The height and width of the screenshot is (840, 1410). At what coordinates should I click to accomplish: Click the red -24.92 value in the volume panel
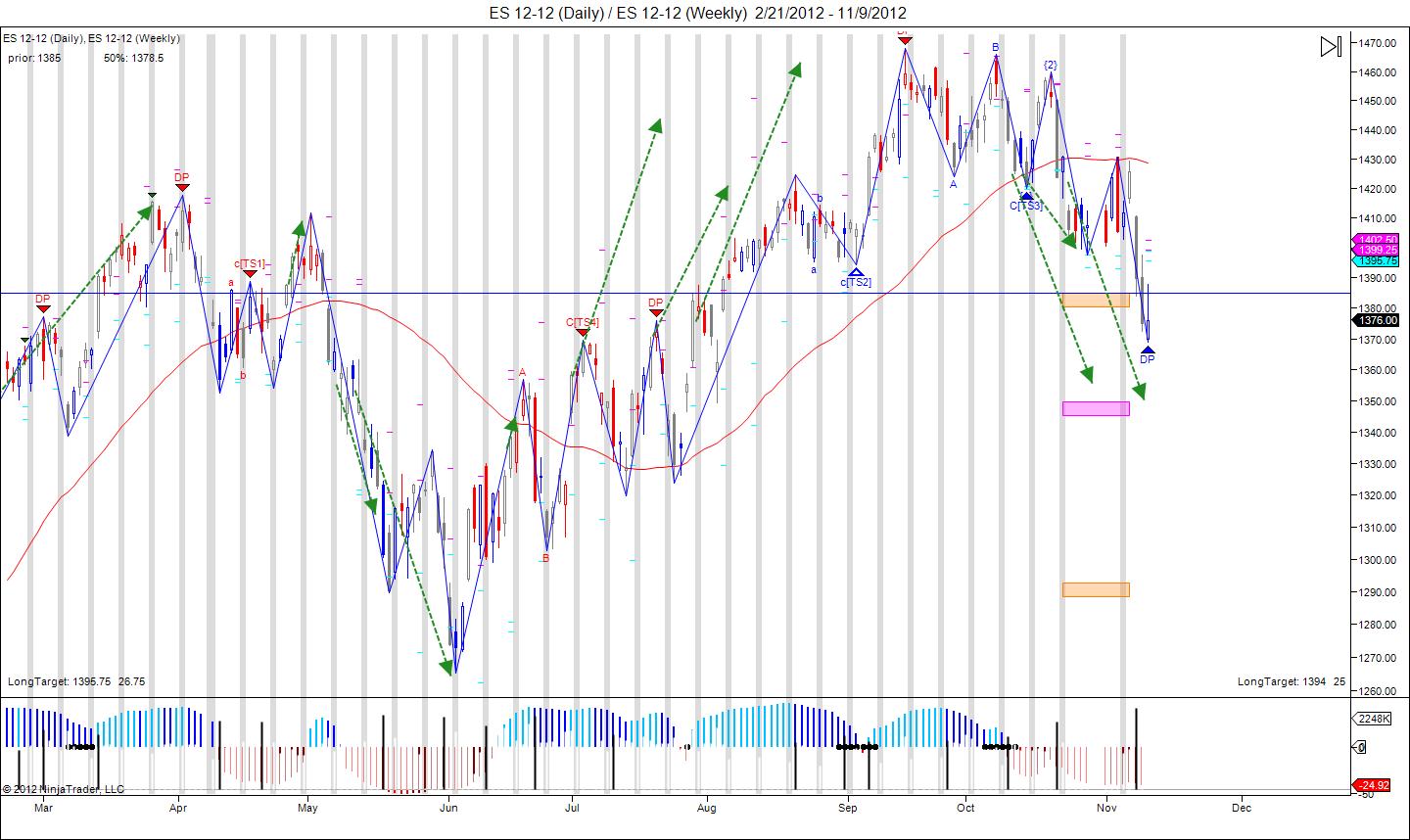click(x=1374, y=784)
